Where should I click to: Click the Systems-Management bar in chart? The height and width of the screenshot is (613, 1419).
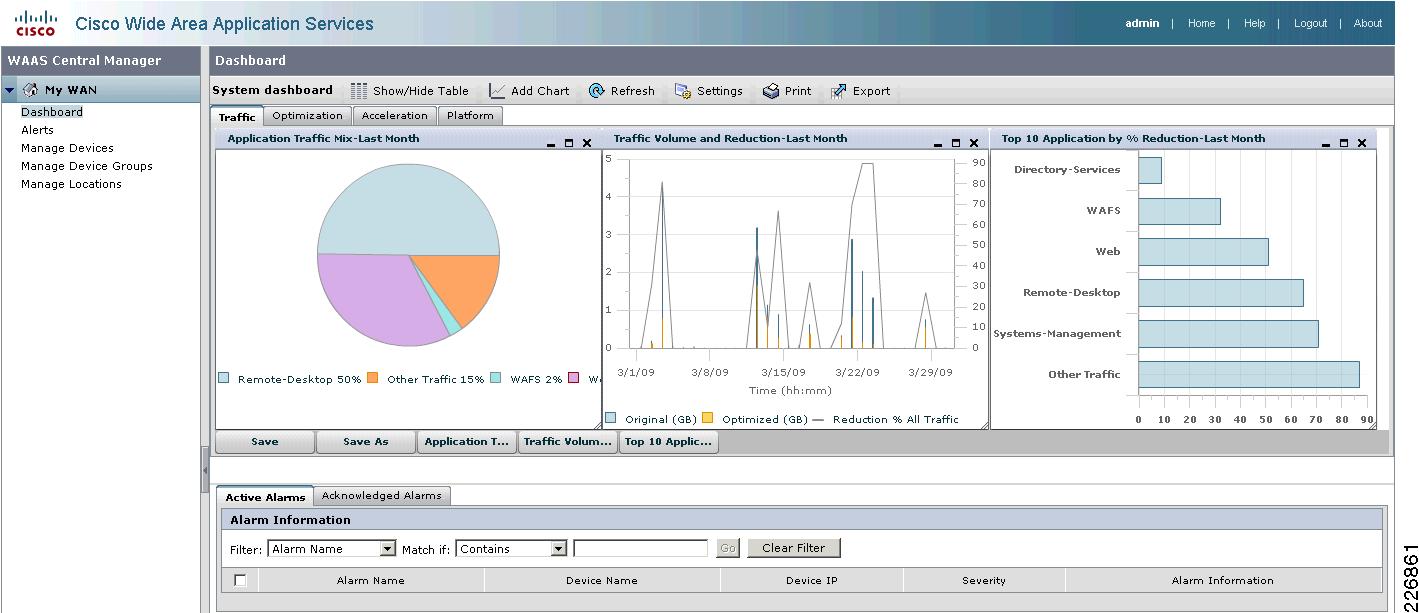1228,334
